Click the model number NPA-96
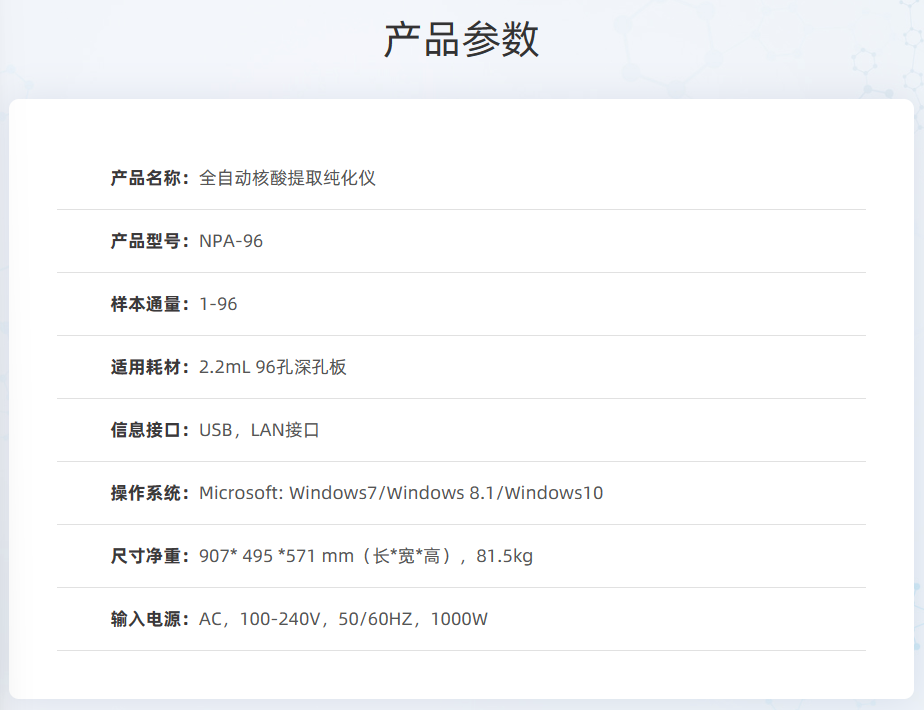 point(231,241)
